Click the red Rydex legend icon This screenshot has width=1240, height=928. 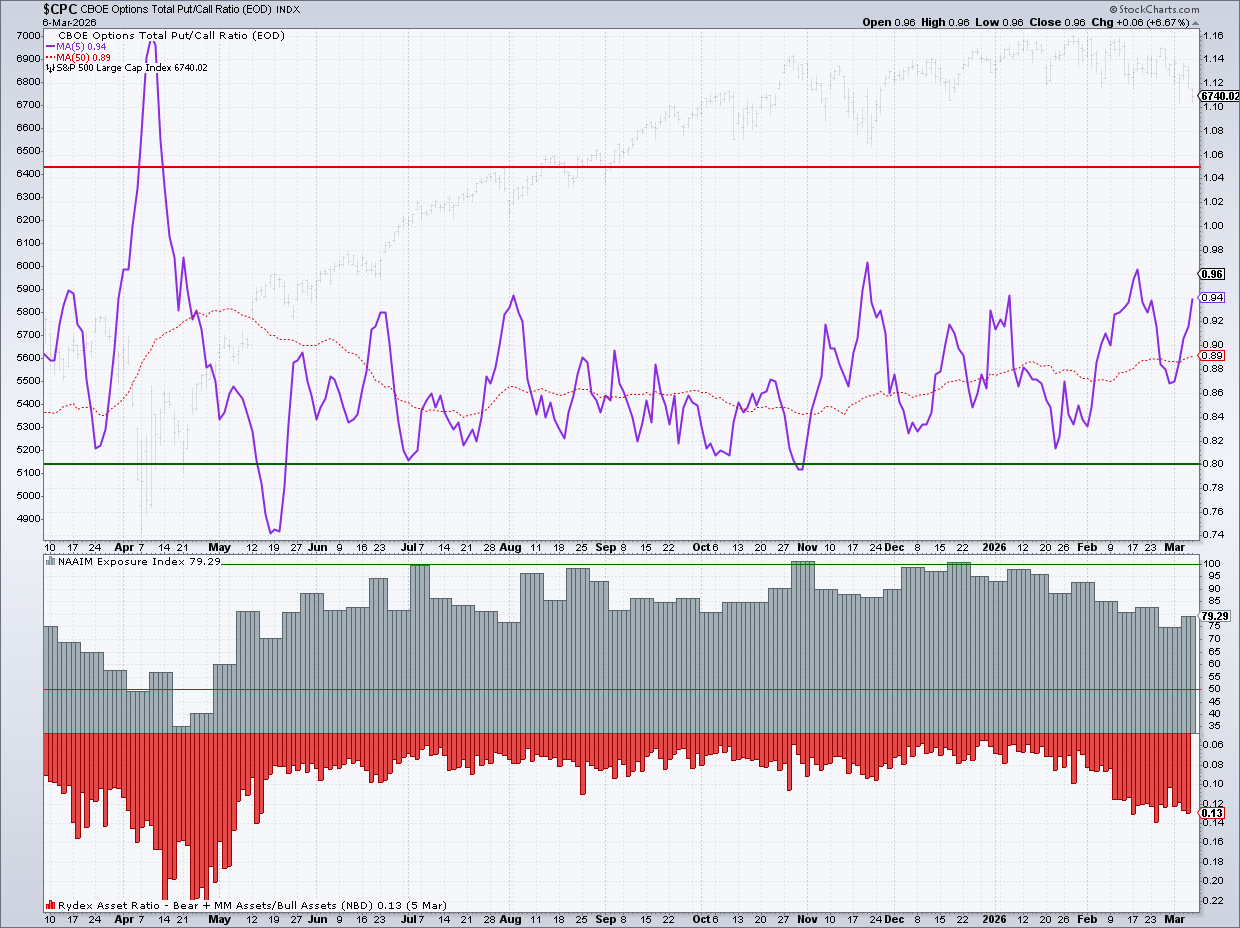pyautogui.click(x=51, y=904)
